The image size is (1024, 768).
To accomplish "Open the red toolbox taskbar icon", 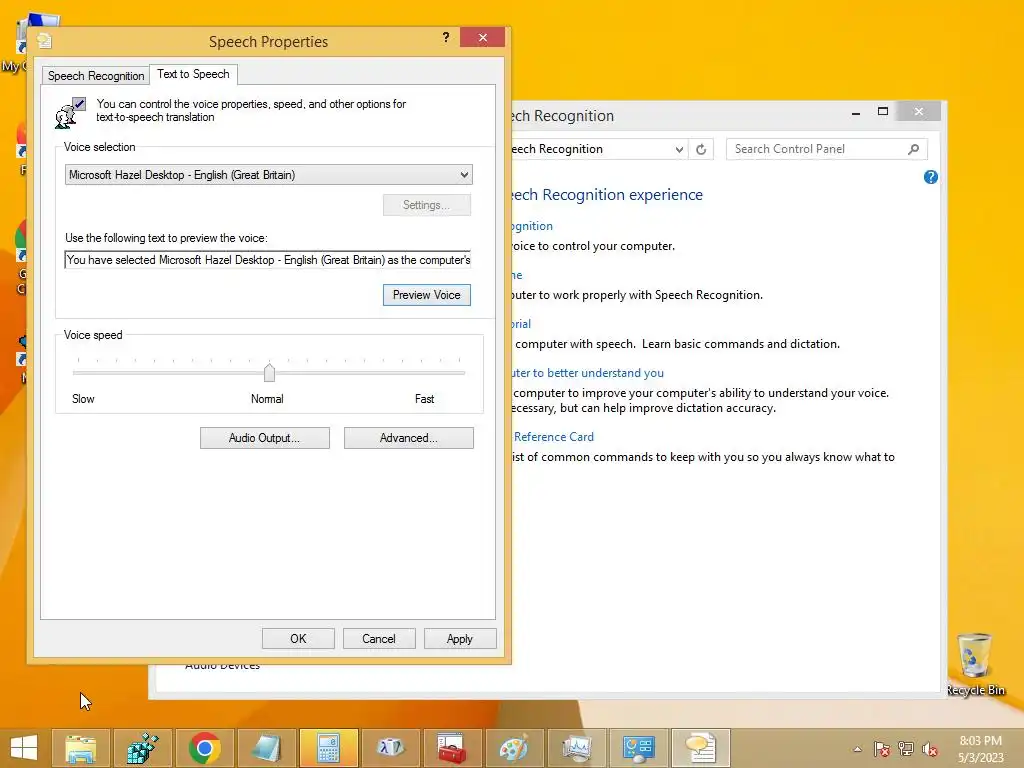I will (452, 748).
